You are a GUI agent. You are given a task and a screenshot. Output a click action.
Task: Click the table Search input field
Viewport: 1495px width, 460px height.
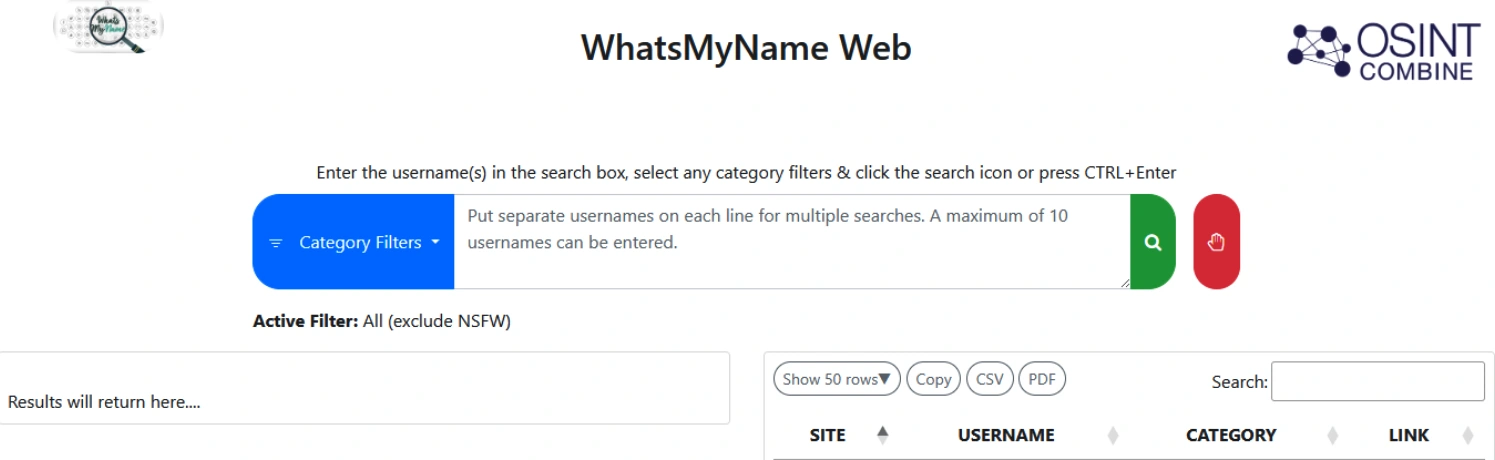[x=1377, y=381]
